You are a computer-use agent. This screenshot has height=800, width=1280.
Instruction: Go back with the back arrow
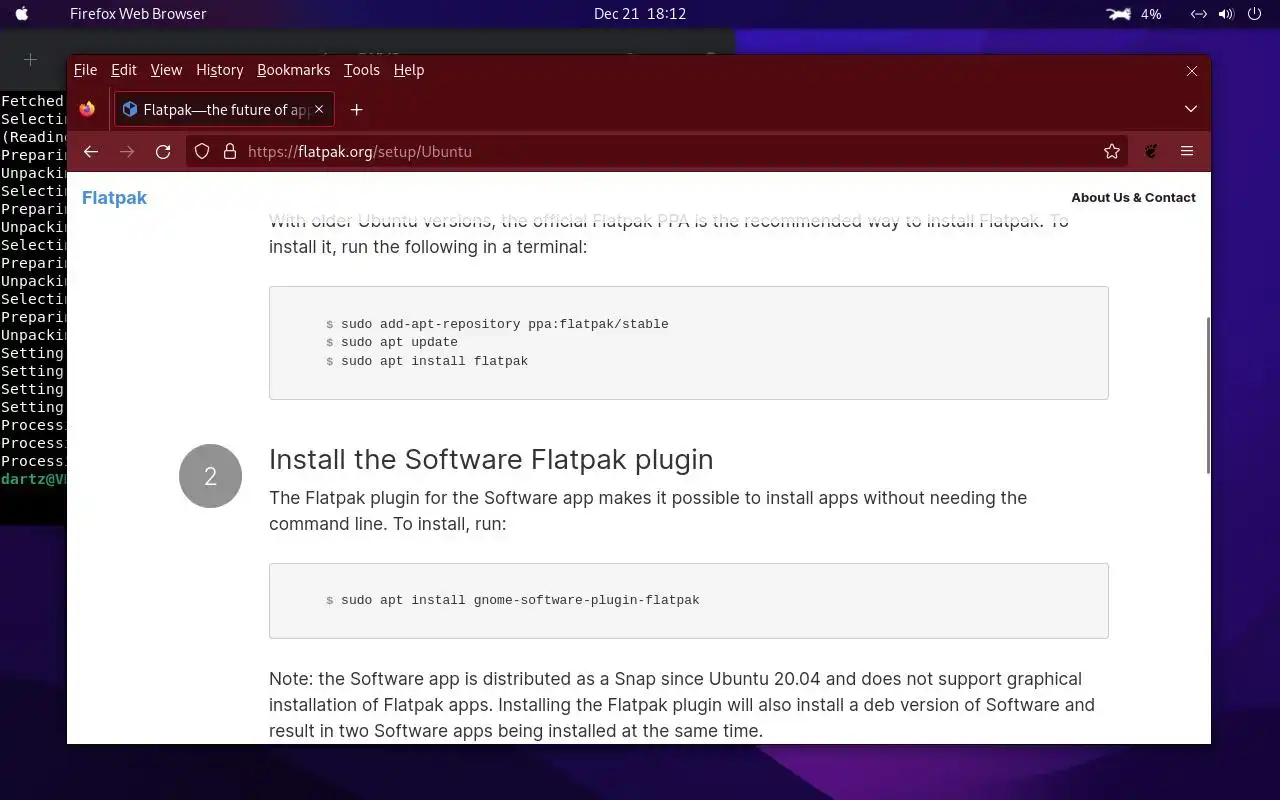click(x=91, y=151)
